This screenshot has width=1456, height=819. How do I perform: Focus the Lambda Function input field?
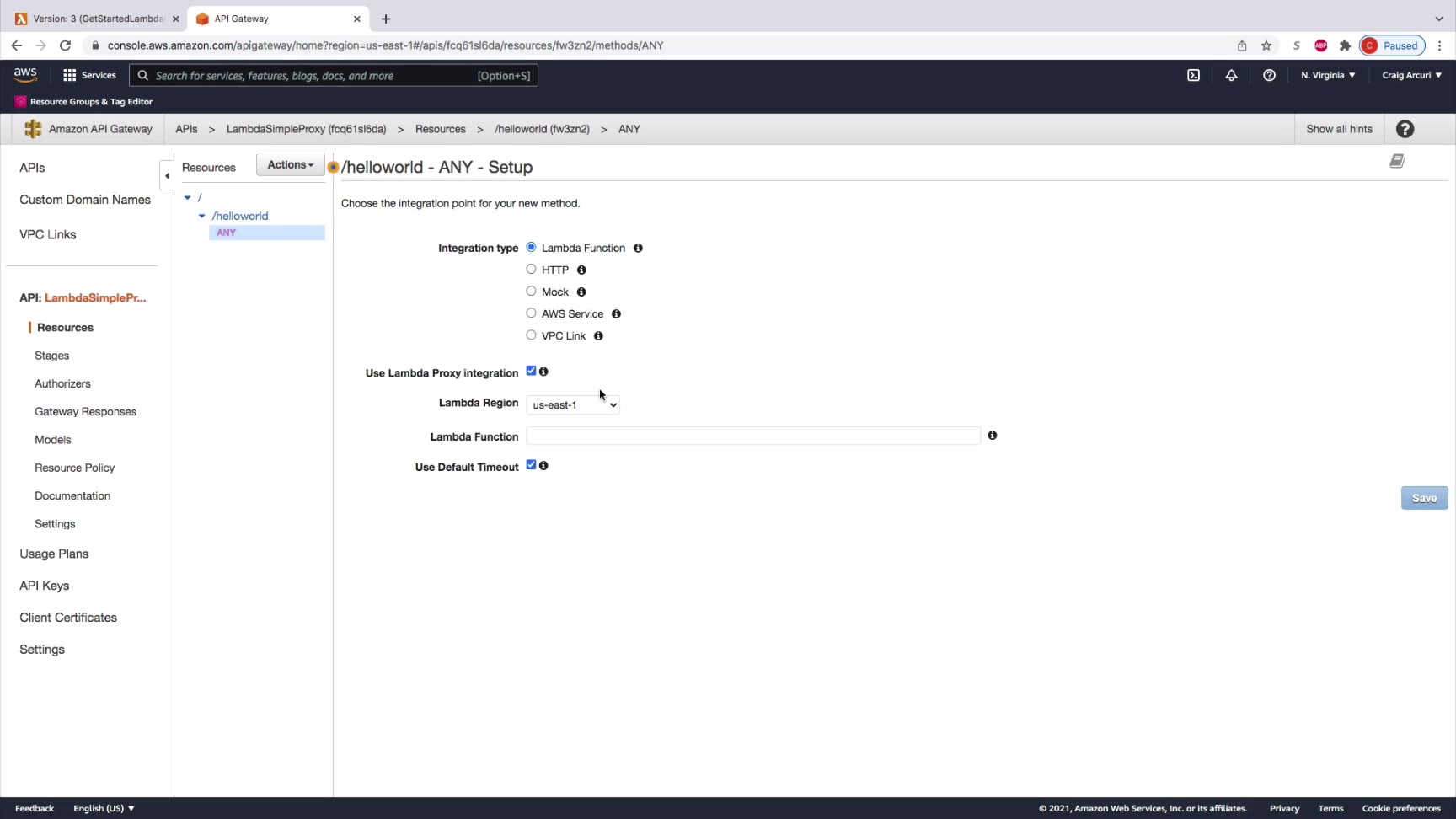tap(753, 436)
